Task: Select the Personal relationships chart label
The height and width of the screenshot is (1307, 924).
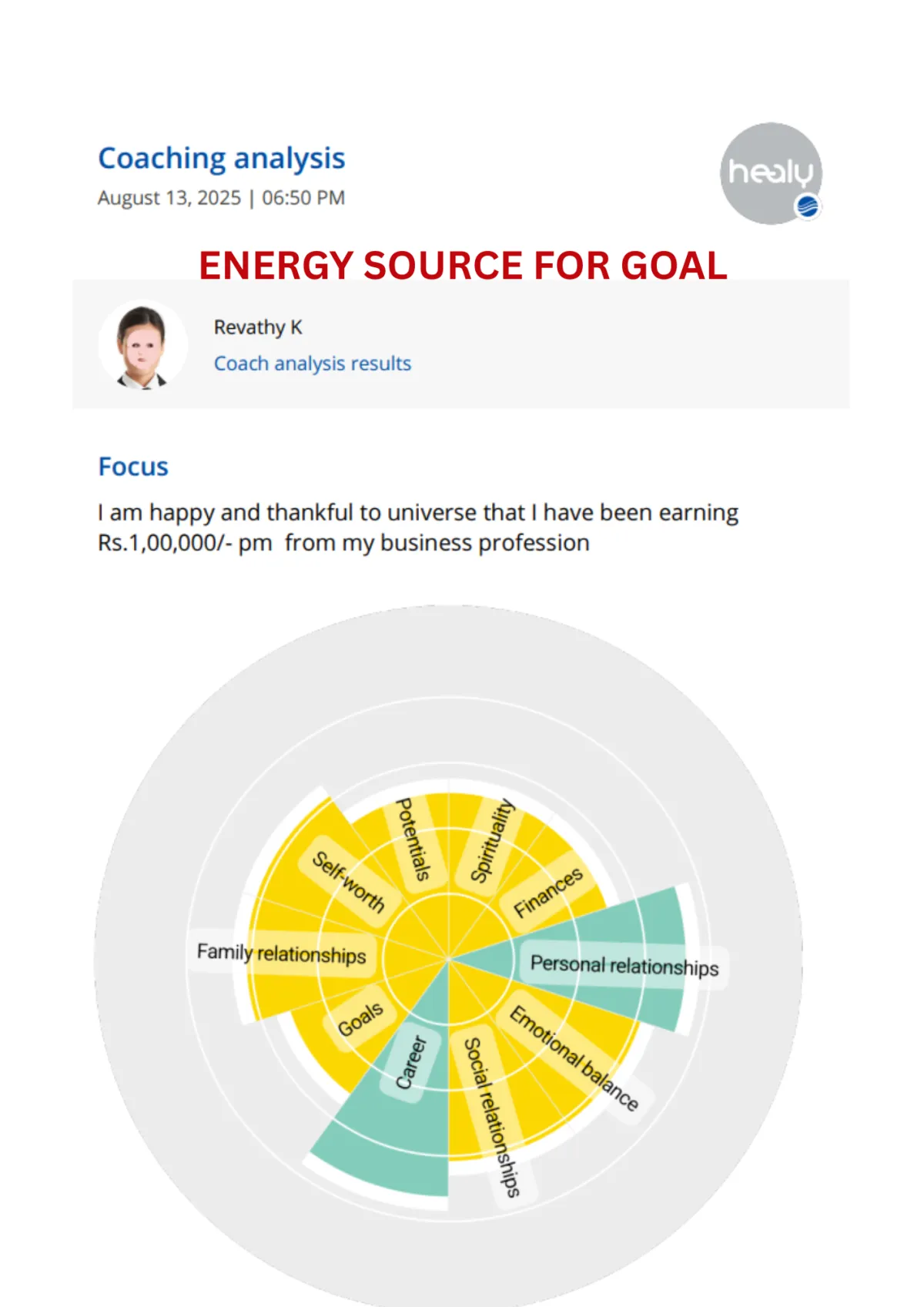Action: click(624, 966)
